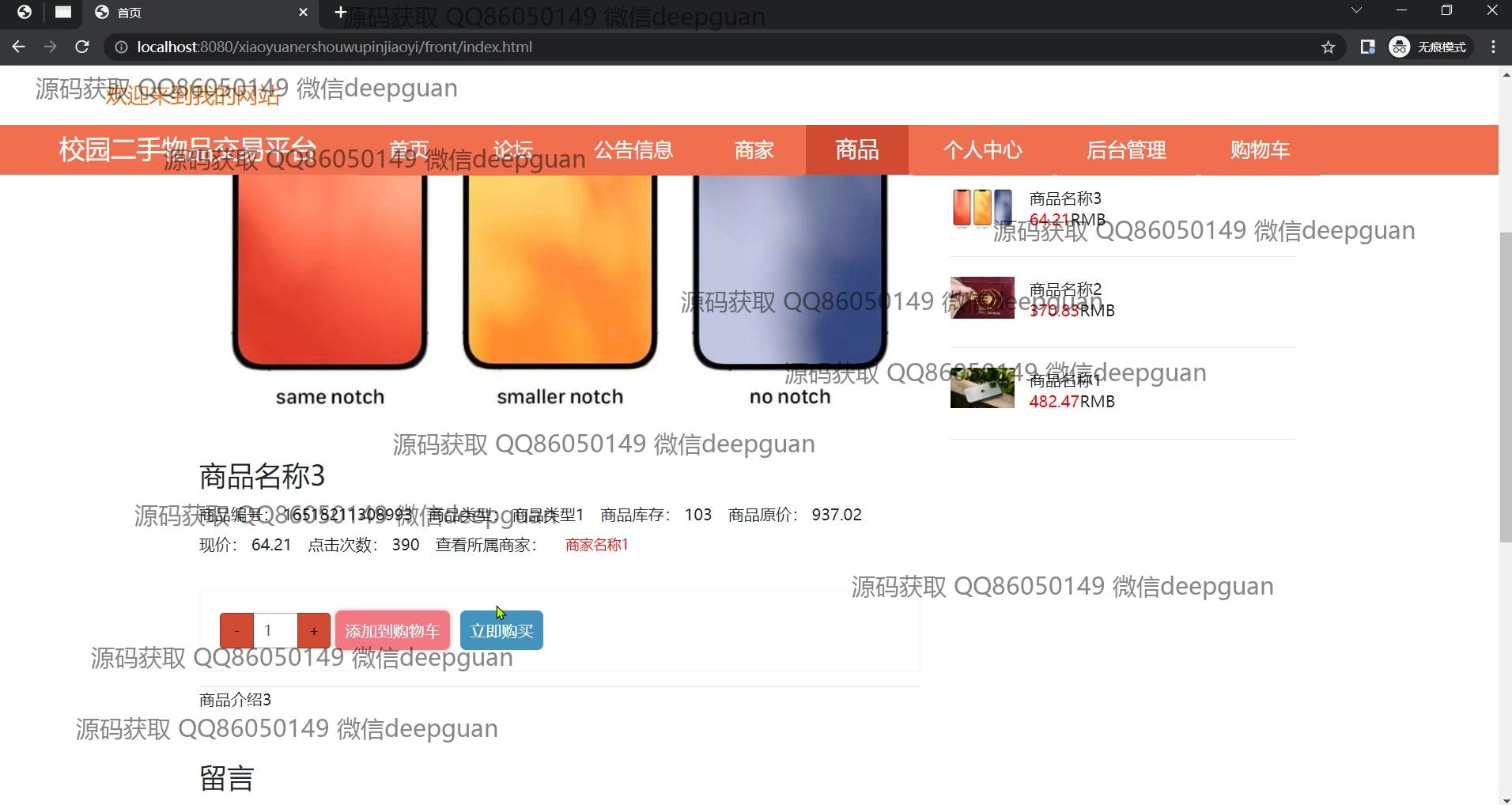Click the quantity input field
Viewport: 1512px width, 805px height.
(275, 631)
